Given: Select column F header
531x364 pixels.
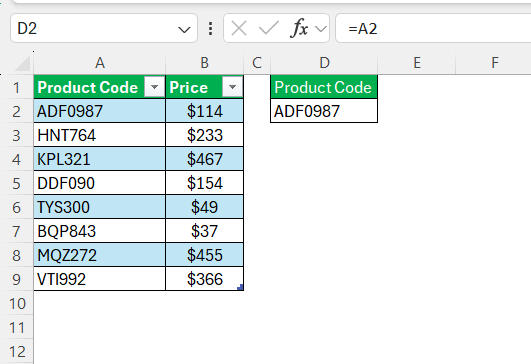Looking at the screenshot, I should point(495,63).
